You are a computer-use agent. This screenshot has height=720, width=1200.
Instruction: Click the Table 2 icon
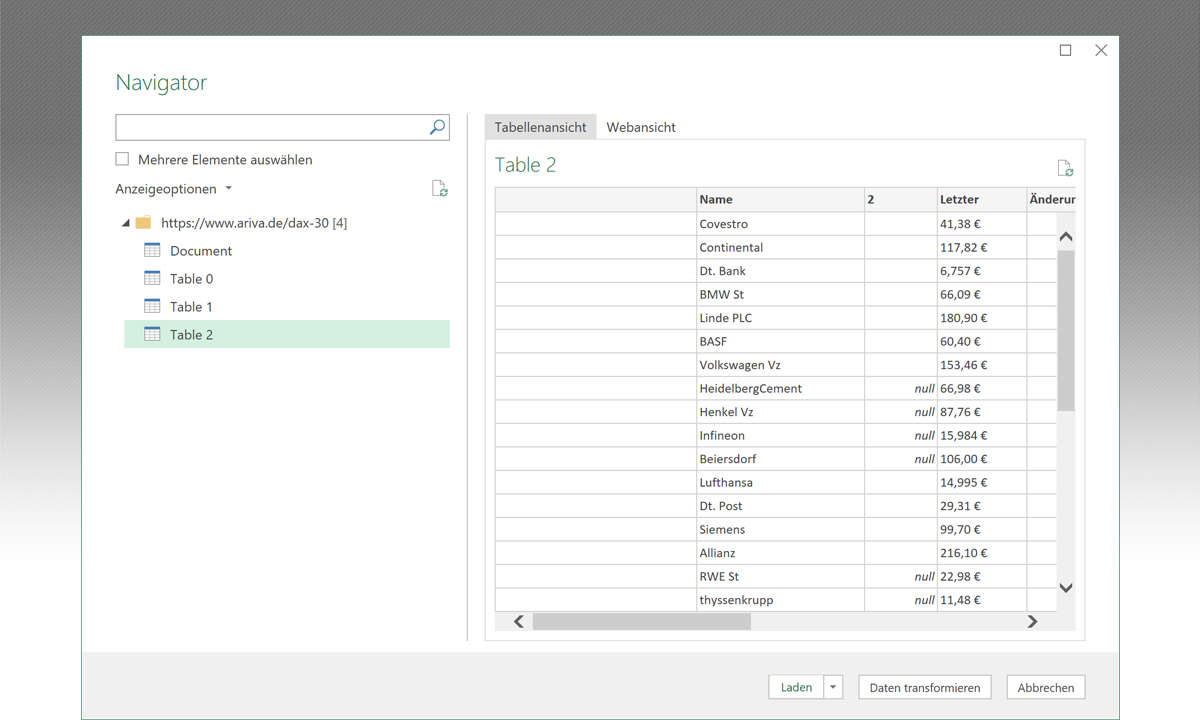click(x=152, y=334)
